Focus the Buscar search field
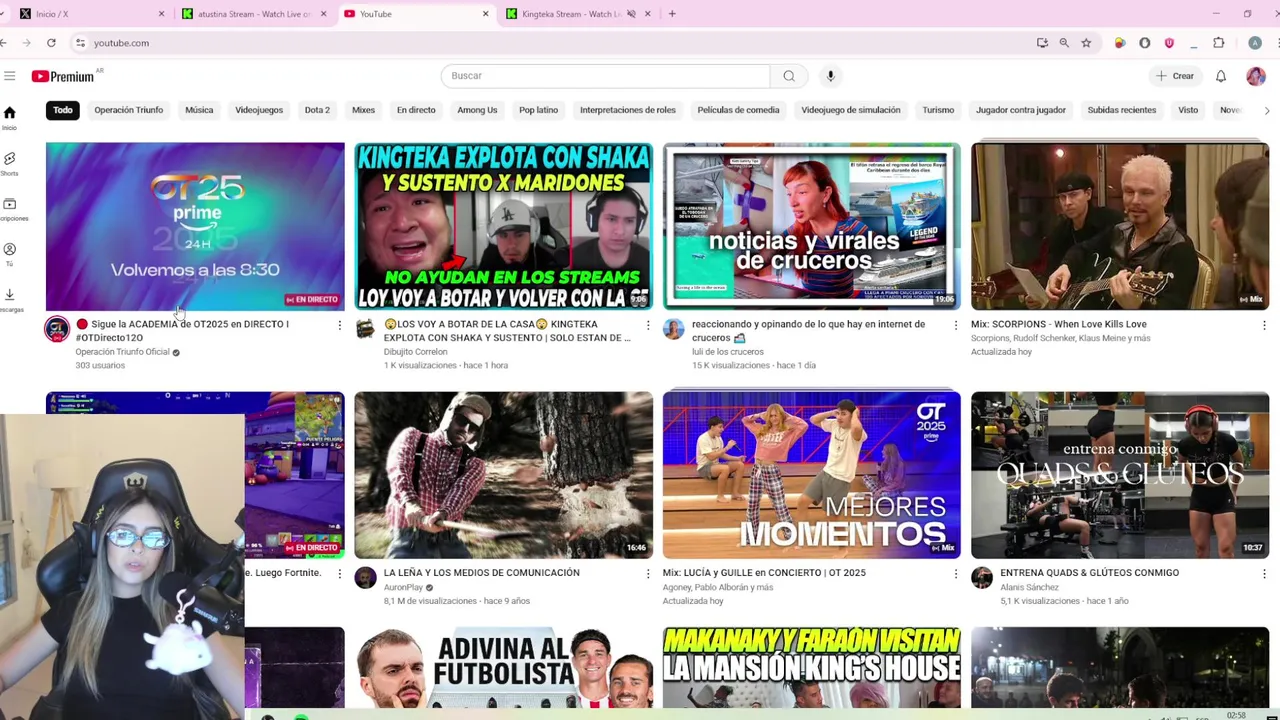The image size is (1280, 720). tap(605, 76)
